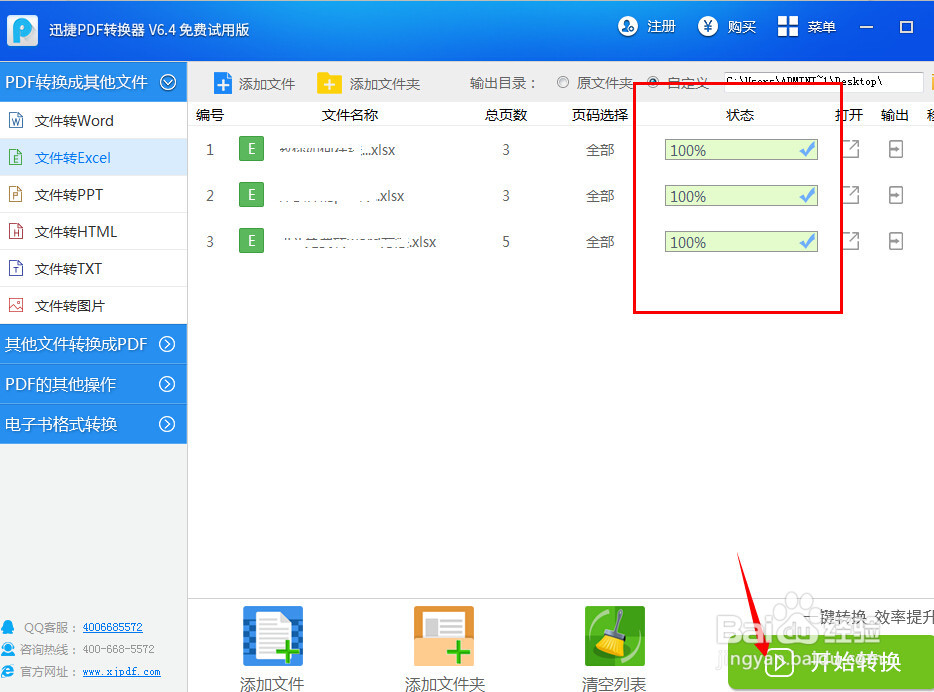Click the page count 5 in row 3

tap(506, 241)
